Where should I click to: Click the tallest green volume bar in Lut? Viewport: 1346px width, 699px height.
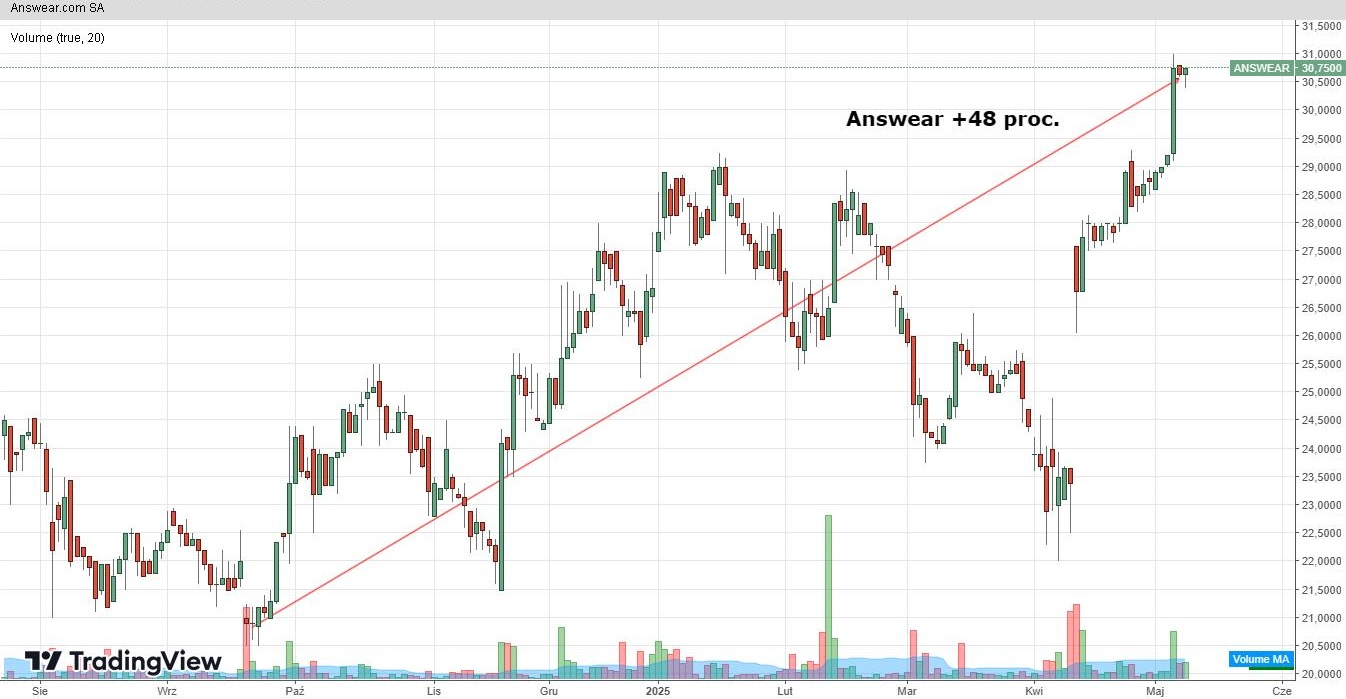coord(828,596)
